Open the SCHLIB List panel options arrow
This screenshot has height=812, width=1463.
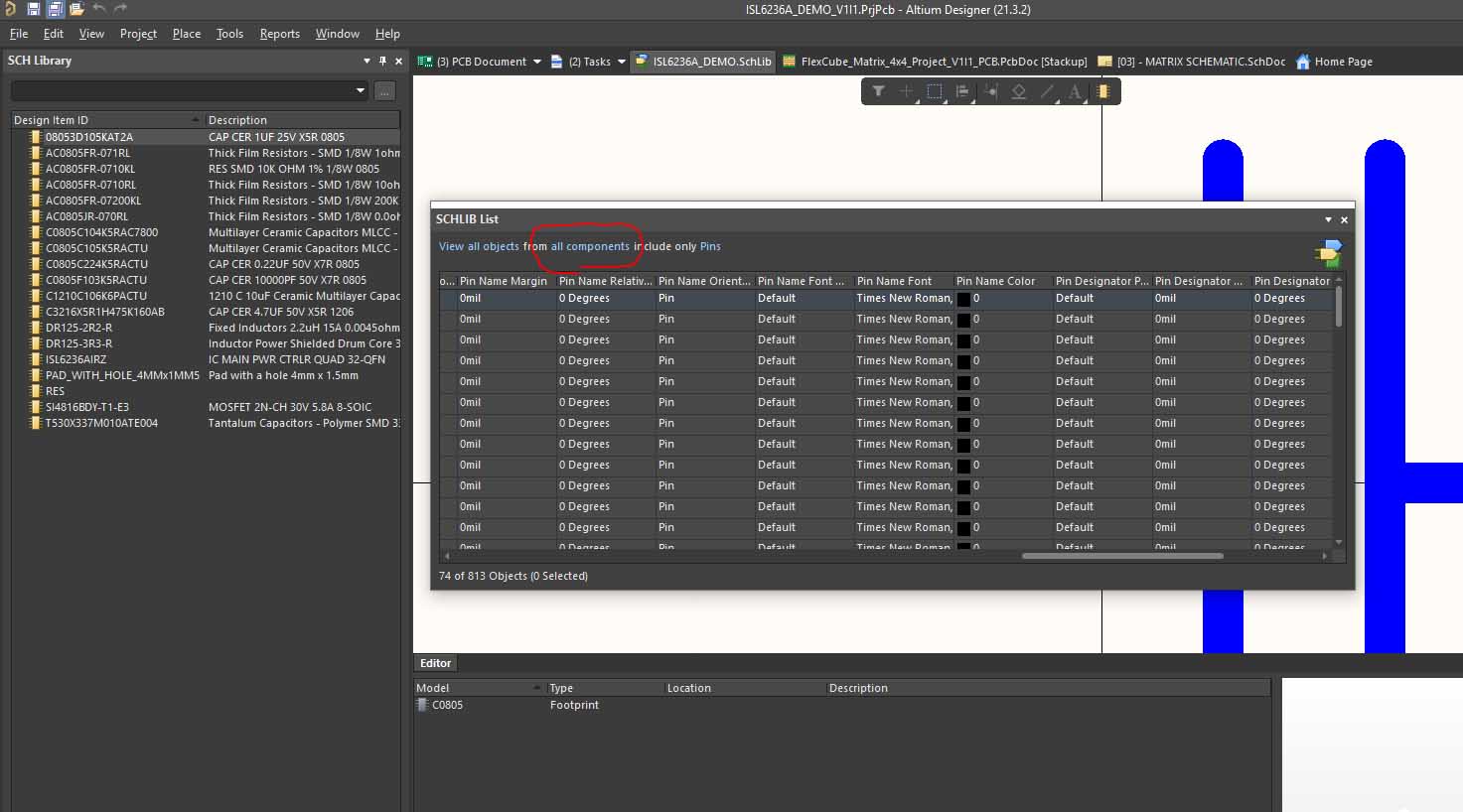tap(1328, 219)
